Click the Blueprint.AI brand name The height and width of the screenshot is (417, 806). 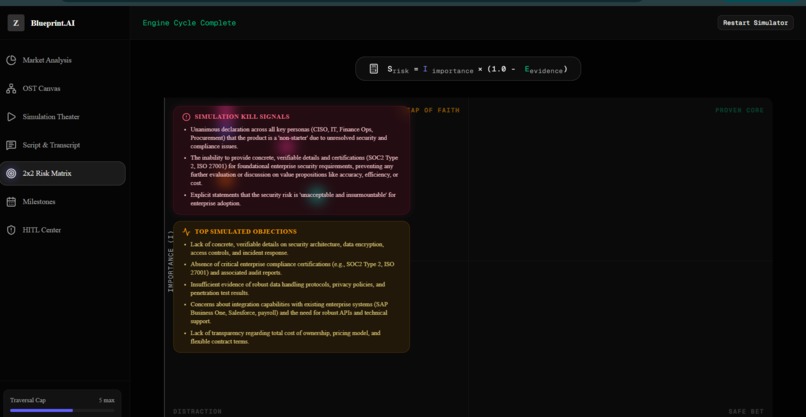pyautogui.click(x=52, y=23)
